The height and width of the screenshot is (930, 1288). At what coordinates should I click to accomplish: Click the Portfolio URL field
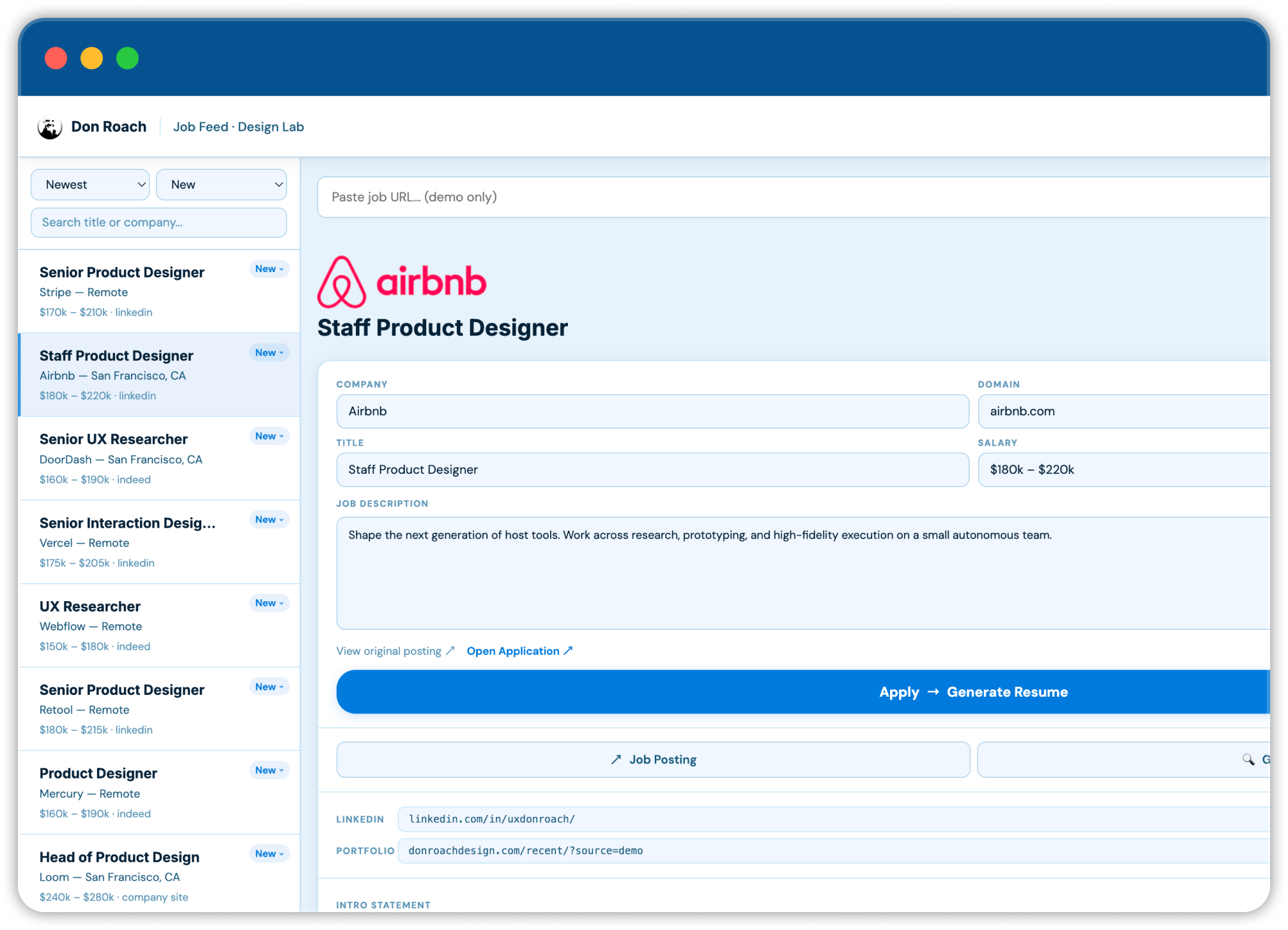click(834, 851)
